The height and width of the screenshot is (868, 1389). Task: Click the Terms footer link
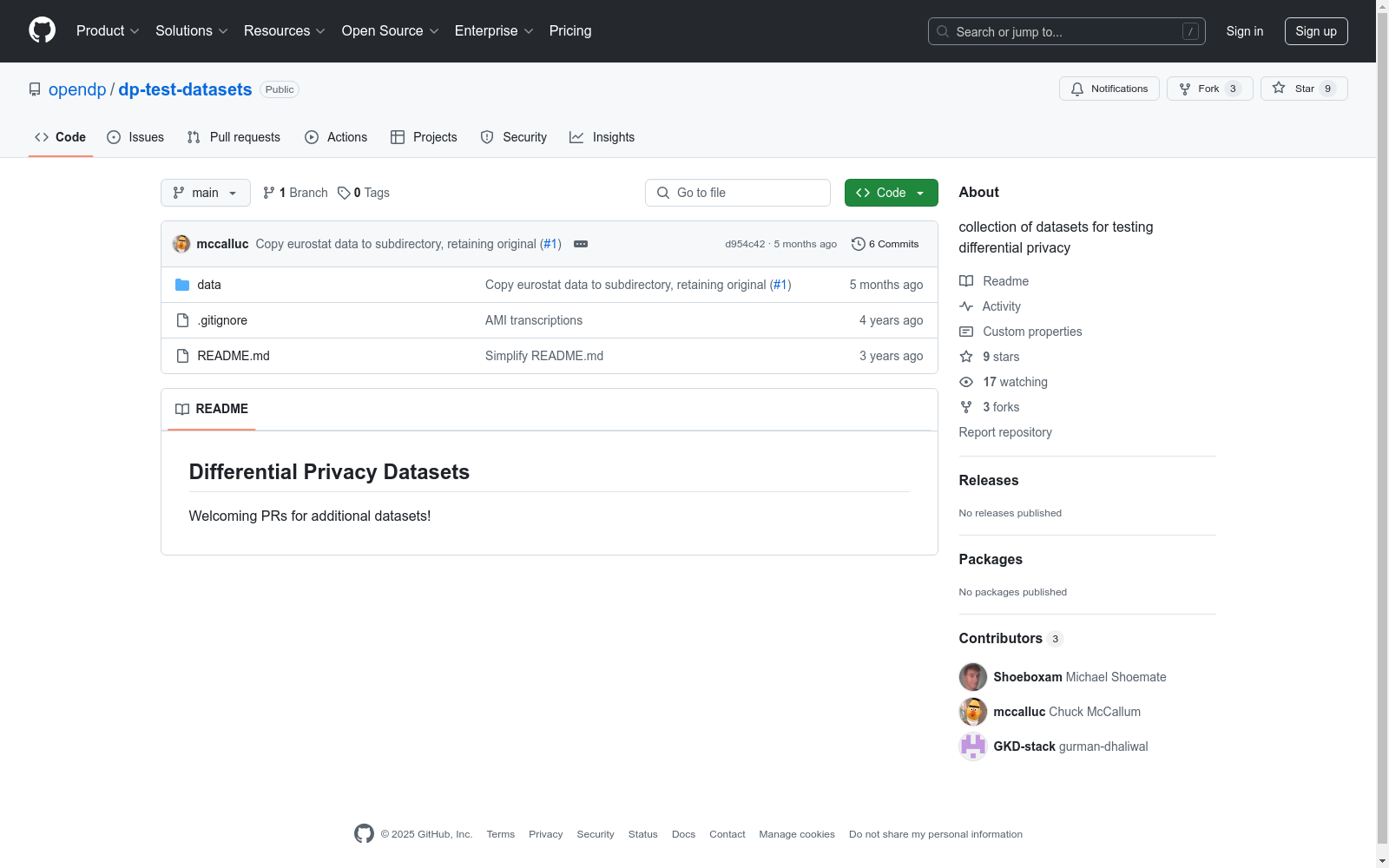(501, 834)
